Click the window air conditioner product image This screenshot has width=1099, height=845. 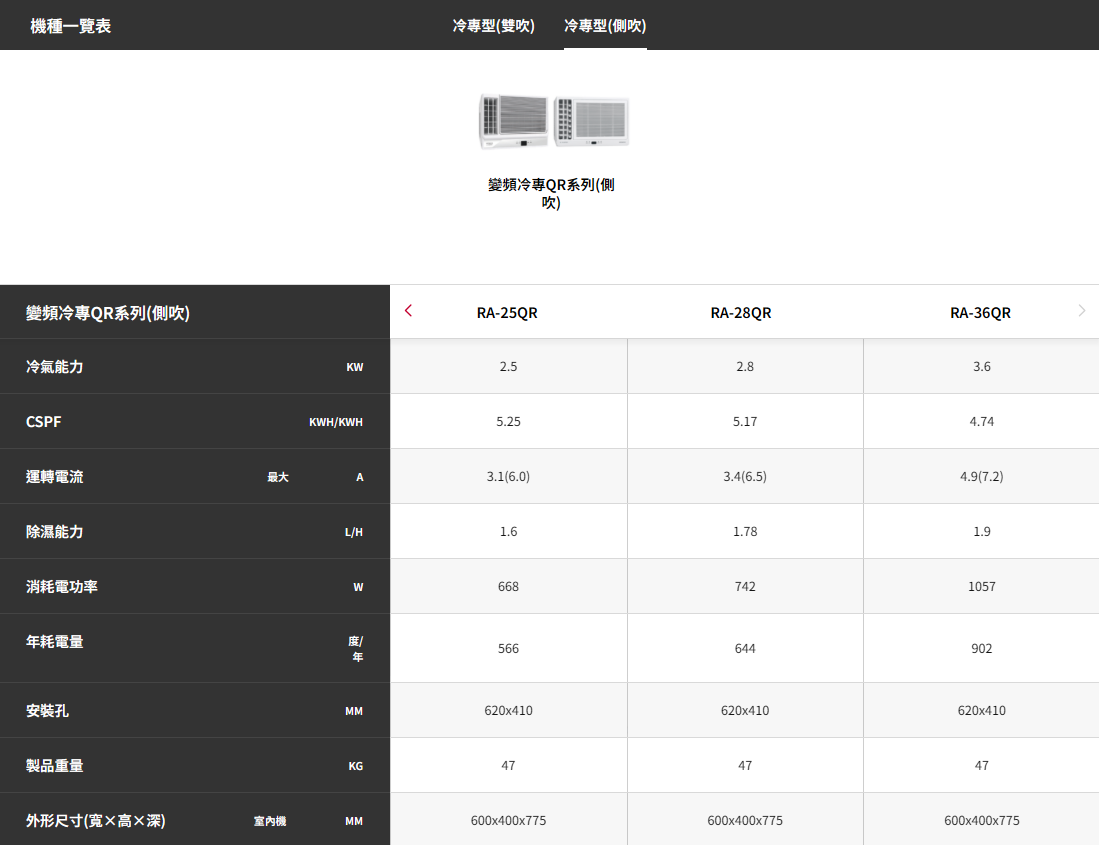(554, 122)
